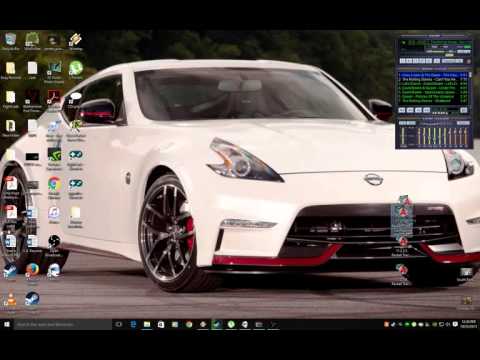Select the highlighted first track in the Winamp playlist
Screen dimensions: 480x360
[x=432, y=75]
